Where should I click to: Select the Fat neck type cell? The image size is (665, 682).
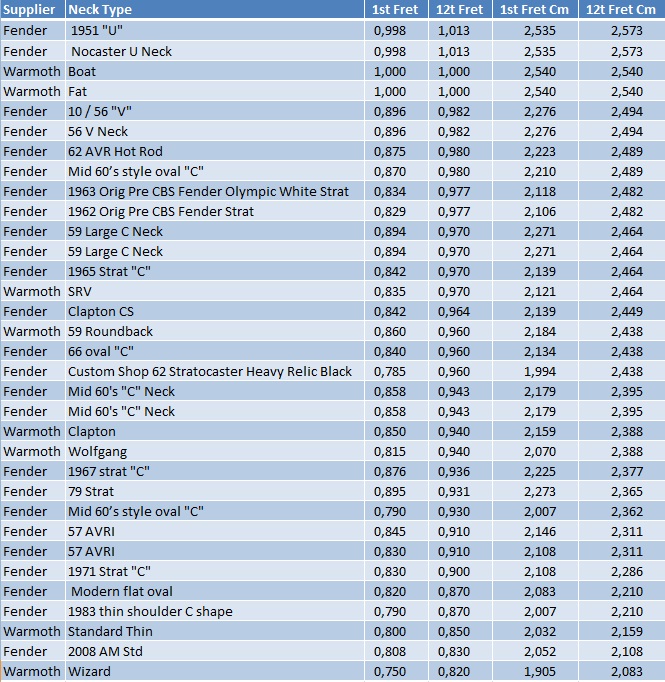215,91
